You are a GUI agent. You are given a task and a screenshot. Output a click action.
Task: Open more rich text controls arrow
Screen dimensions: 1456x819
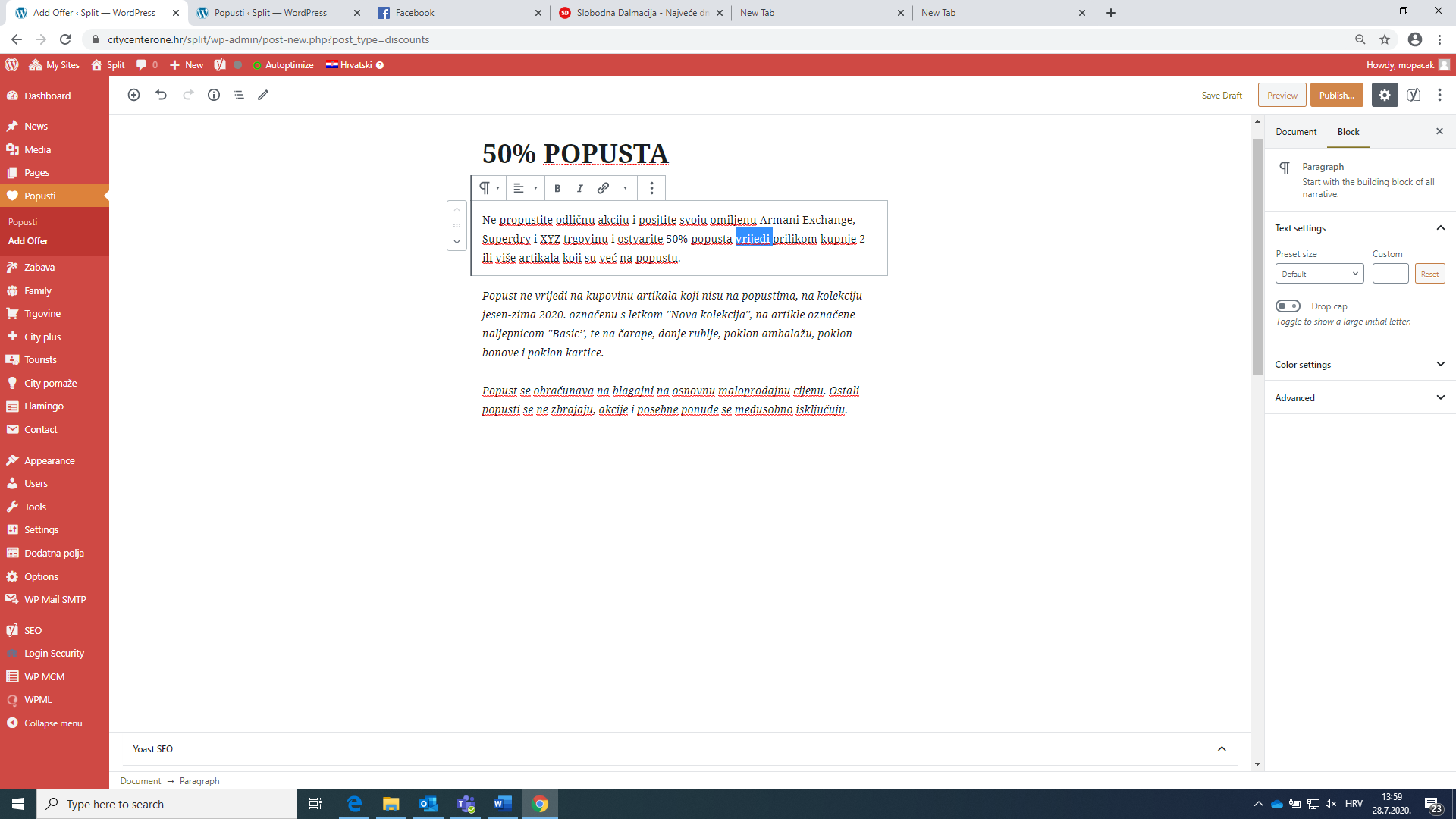point(625,188)
